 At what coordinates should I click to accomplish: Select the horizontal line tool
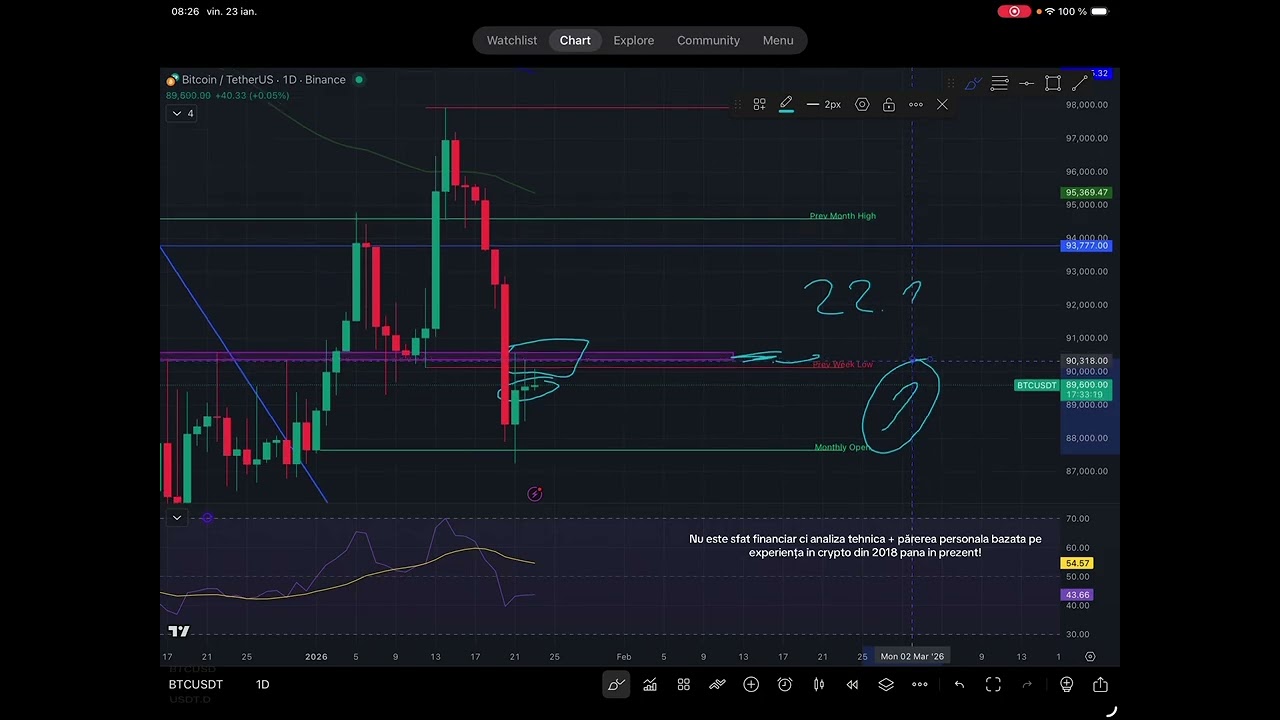pos(1026,84)
